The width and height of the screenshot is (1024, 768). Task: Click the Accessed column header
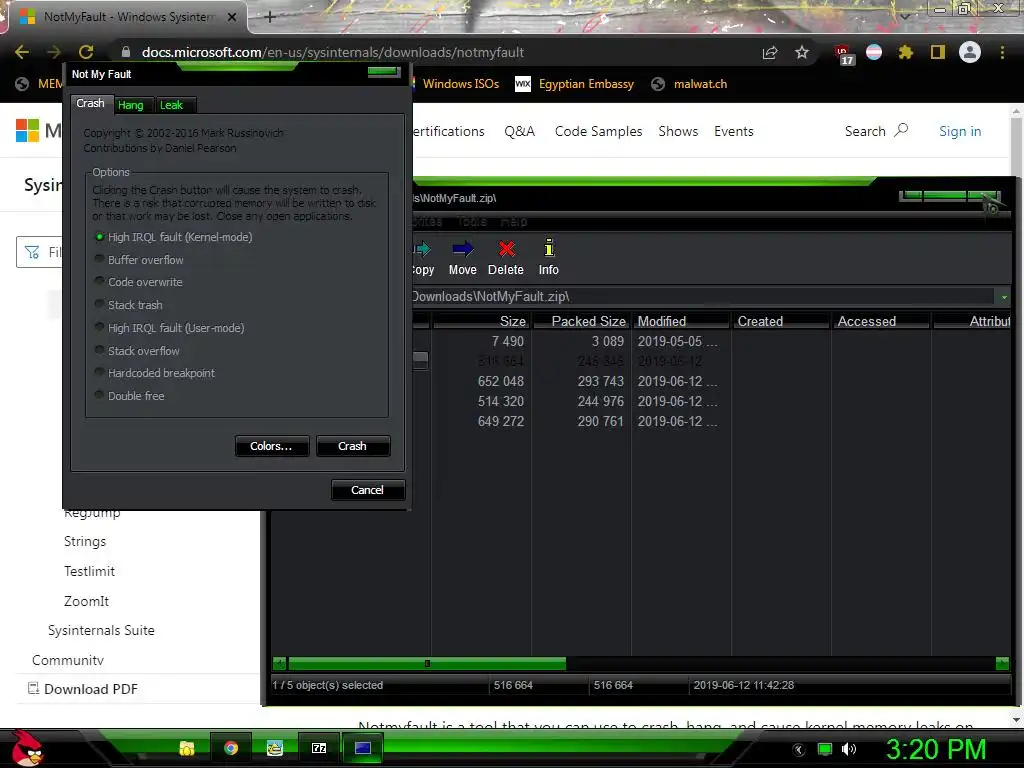tap(881, 321)
